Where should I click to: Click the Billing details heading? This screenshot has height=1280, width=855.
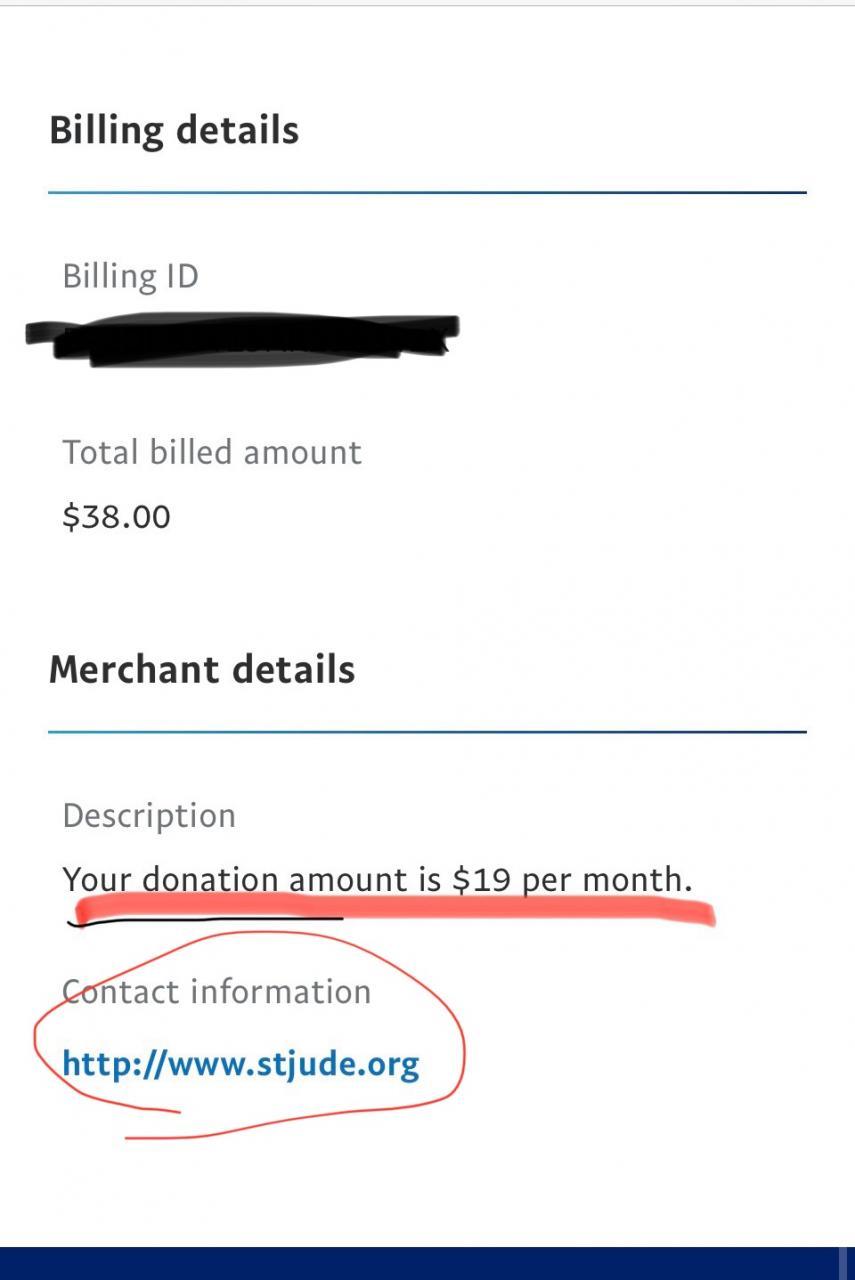point(174,131)
